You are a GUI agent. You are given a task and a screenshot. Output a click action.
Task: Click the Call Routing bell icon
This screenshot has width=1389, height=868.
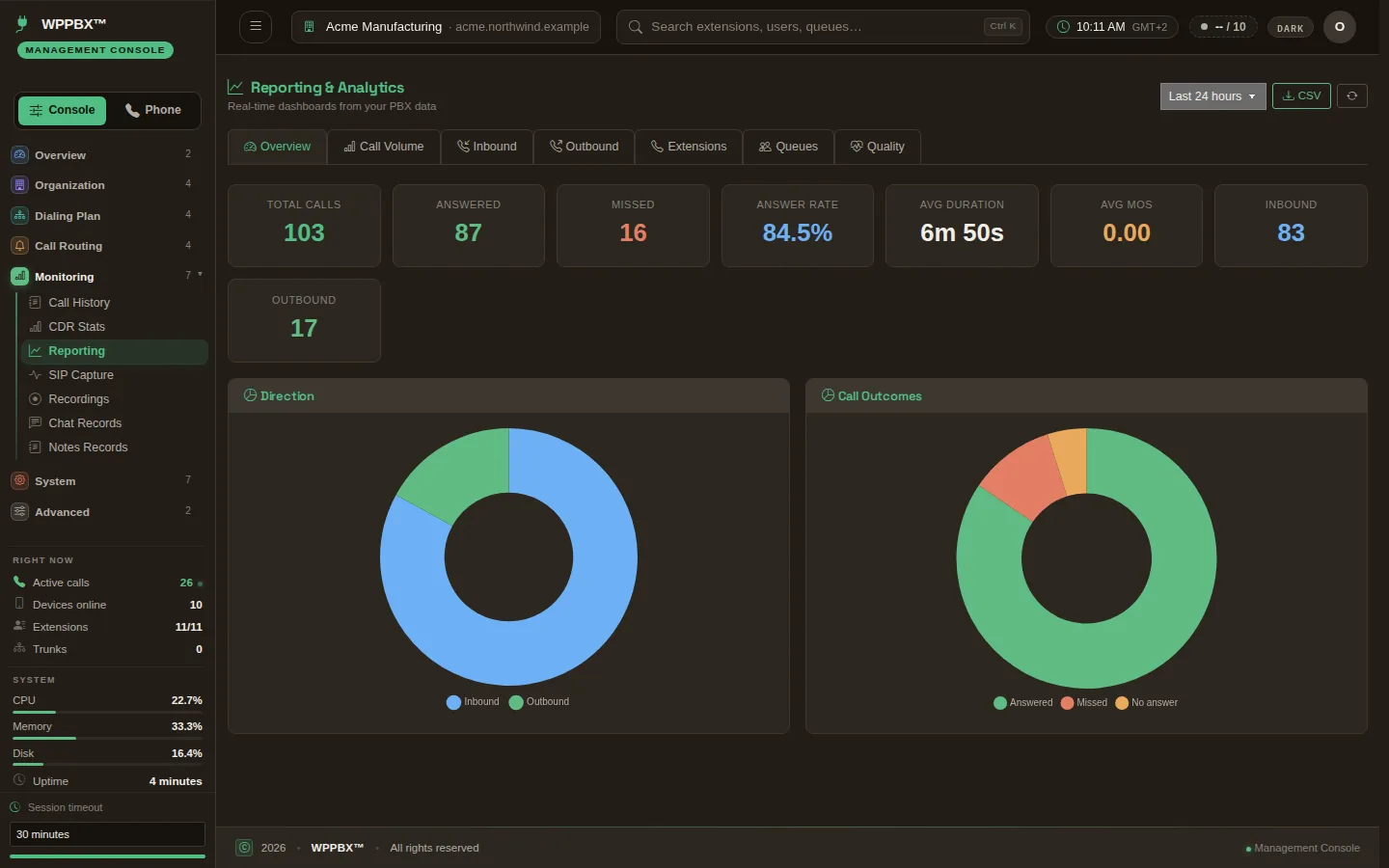point(19,246)
